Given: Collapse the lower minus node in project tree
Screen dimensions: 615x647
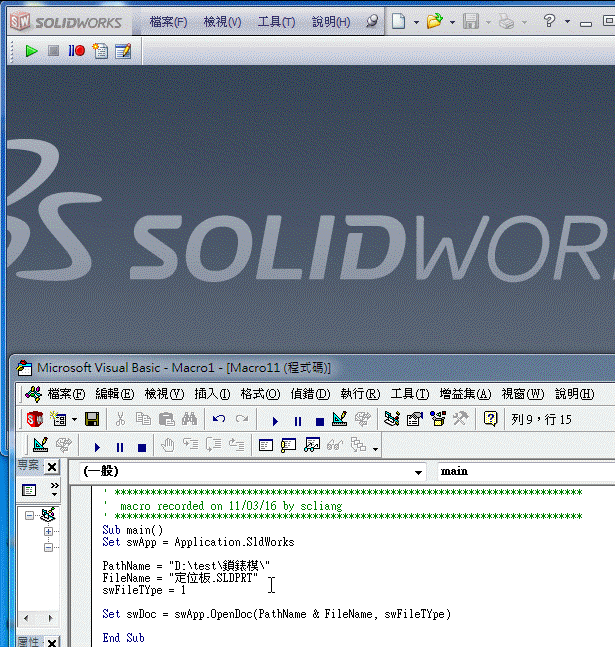Looking at the screenshot, I should pos(48,548).
